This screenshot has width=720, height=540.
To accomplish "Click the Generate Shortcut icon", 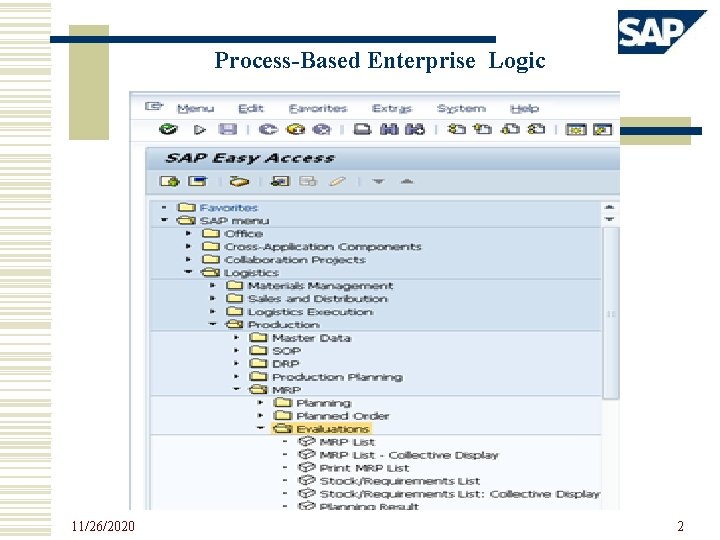I will pos(603,130).
